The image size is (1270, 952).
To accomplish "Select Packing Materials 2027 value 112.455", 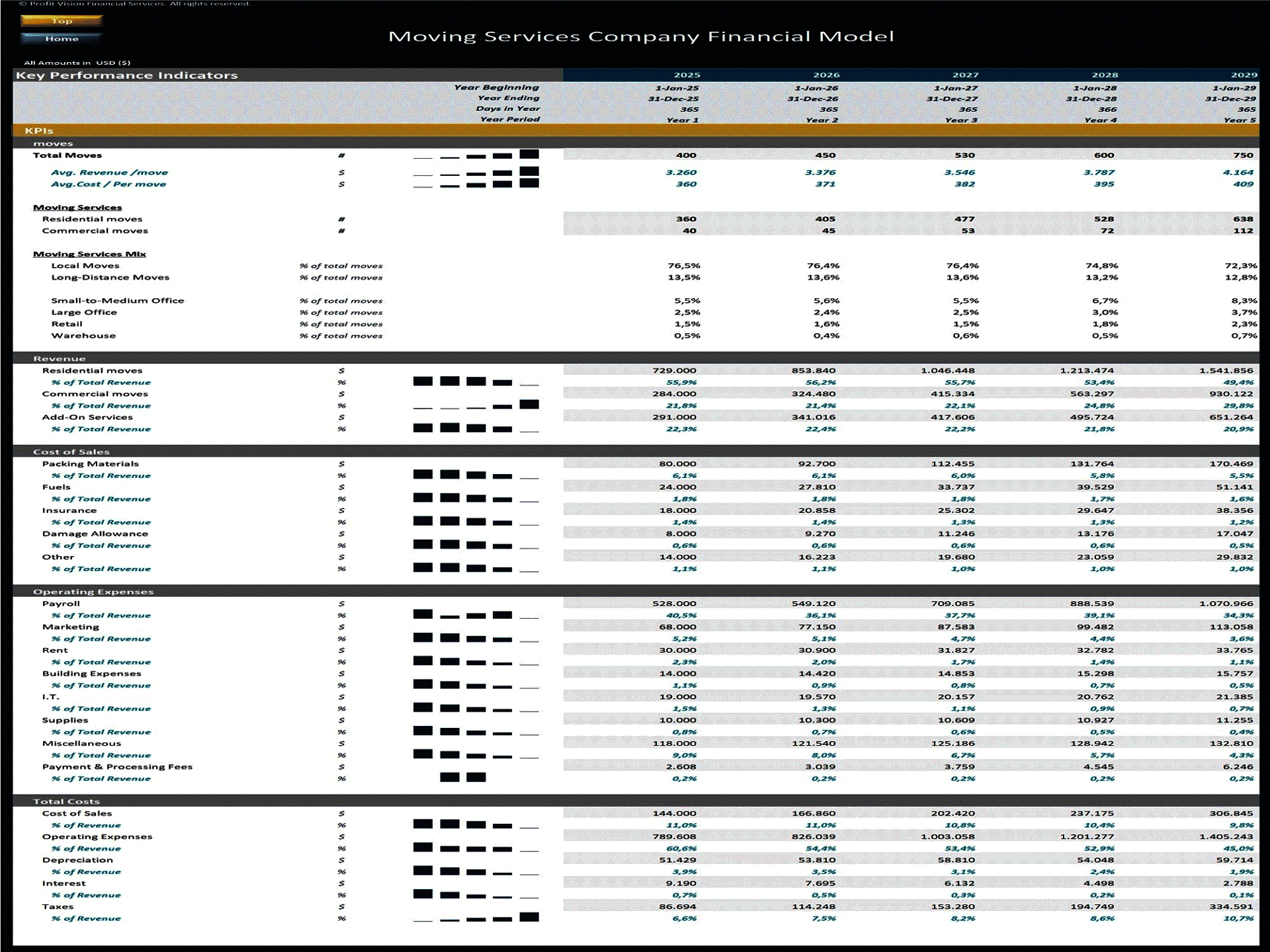I will point(953,464).
